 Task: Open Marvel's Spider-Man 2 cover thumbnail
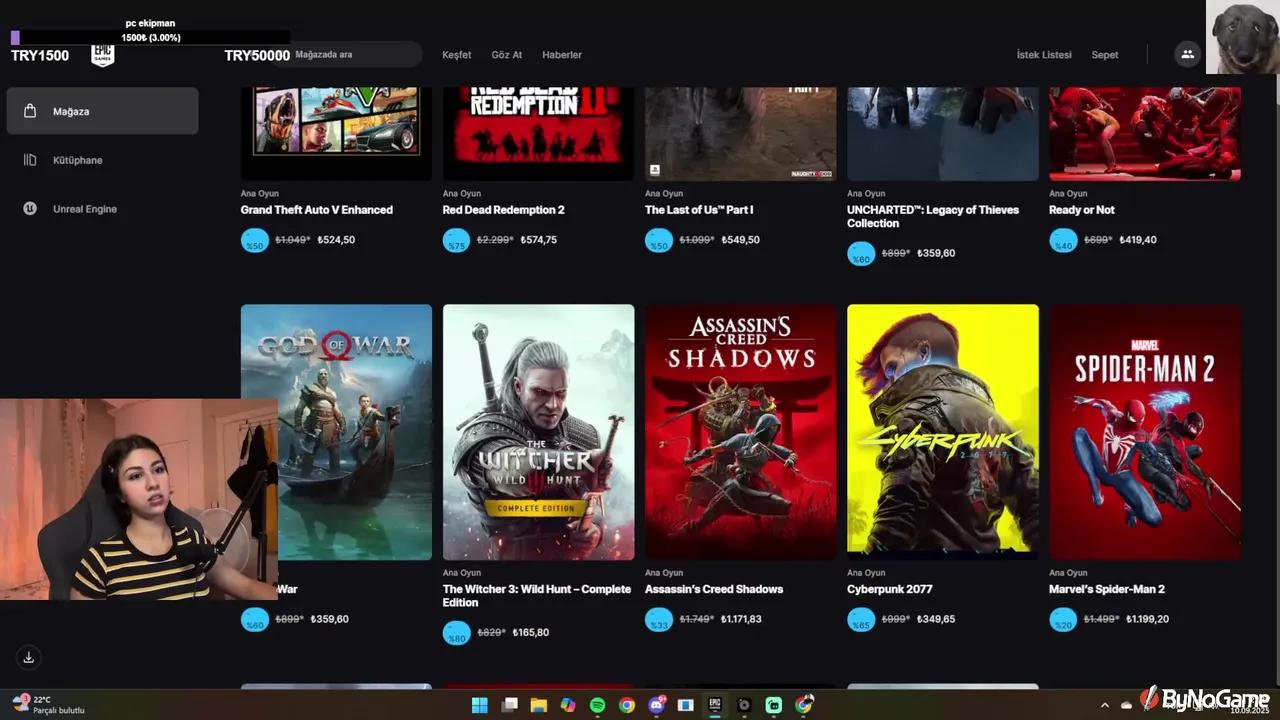point(1144,432)
